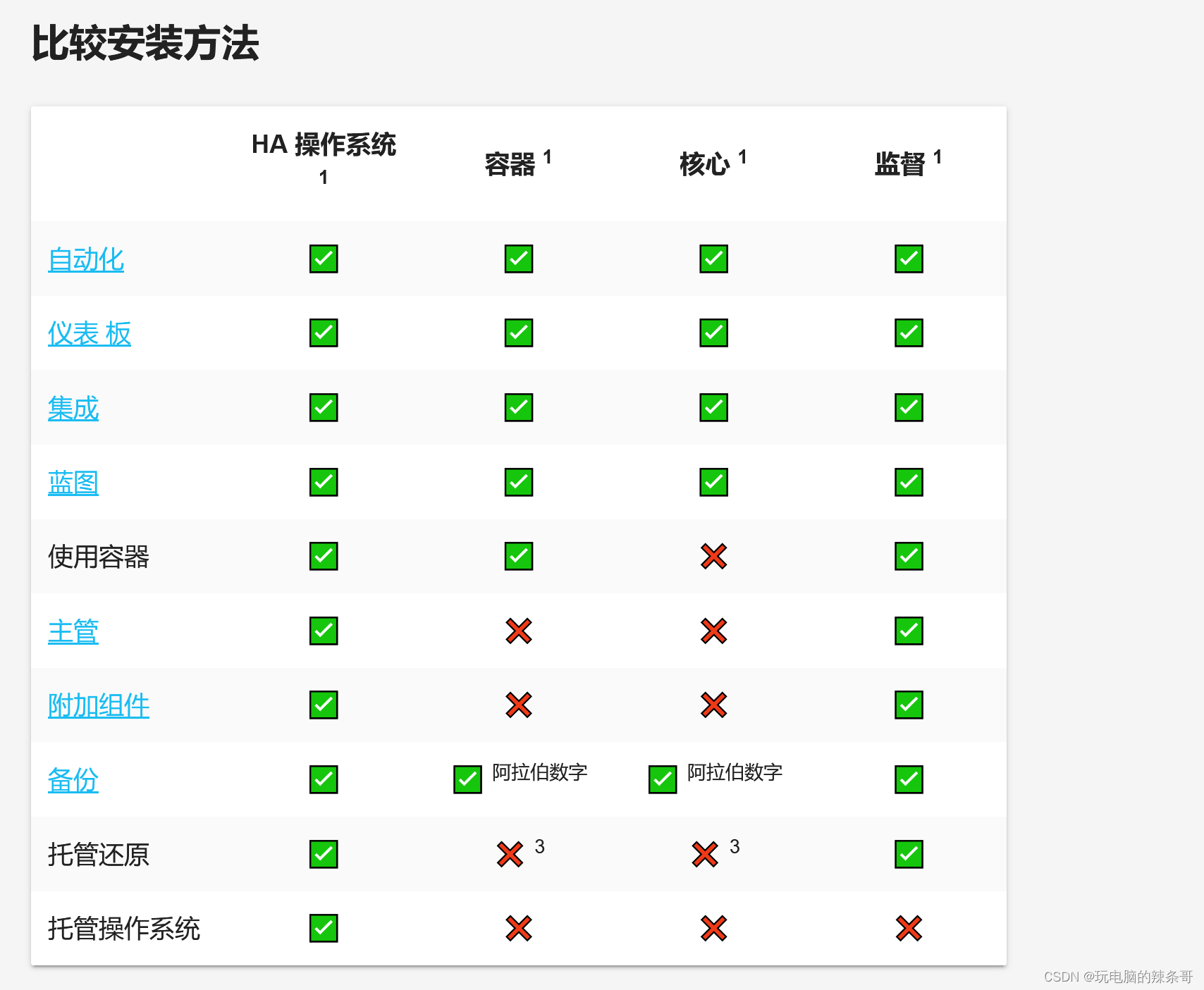Click the green check for 自动化 under 容器
Image resolution: width=1204 pixels, height=990 pixels.
(519, 259)
